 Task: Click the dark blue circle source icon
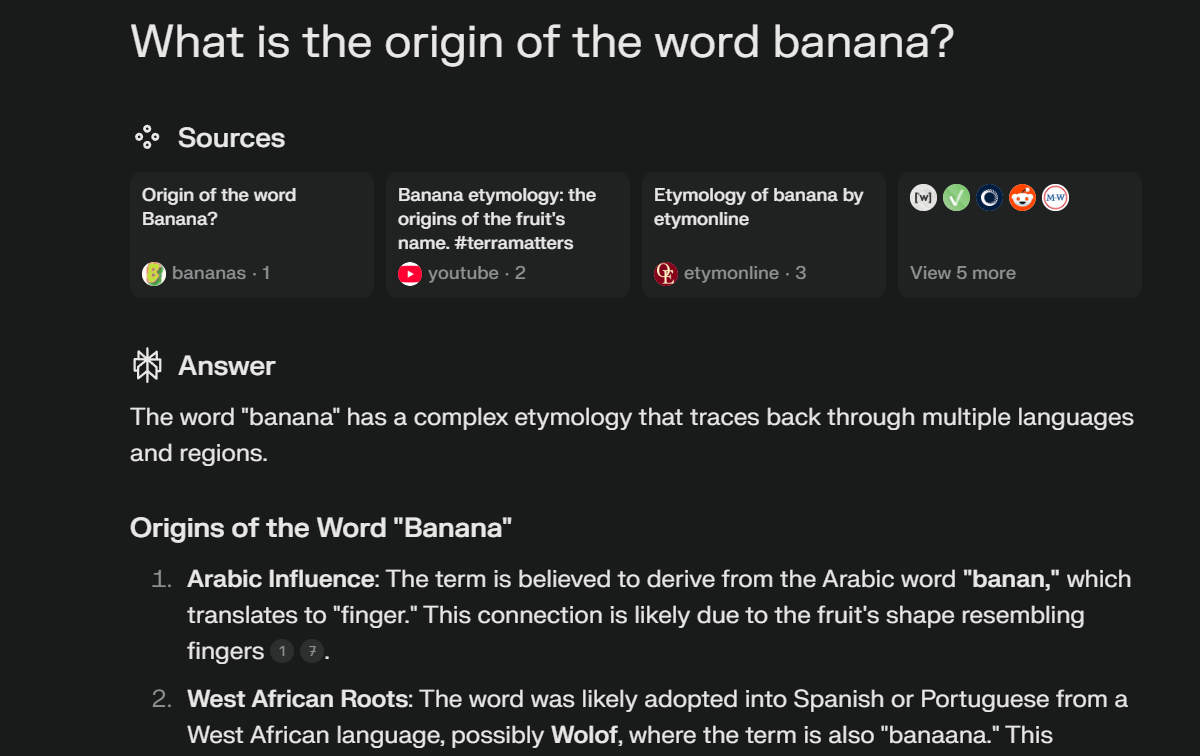989,198
